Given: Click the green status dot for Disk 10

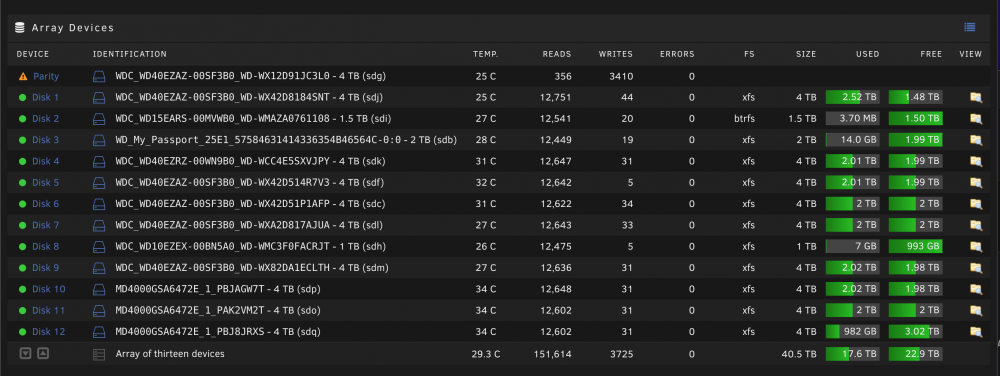Looking at the screenshot, I should 23,289.
